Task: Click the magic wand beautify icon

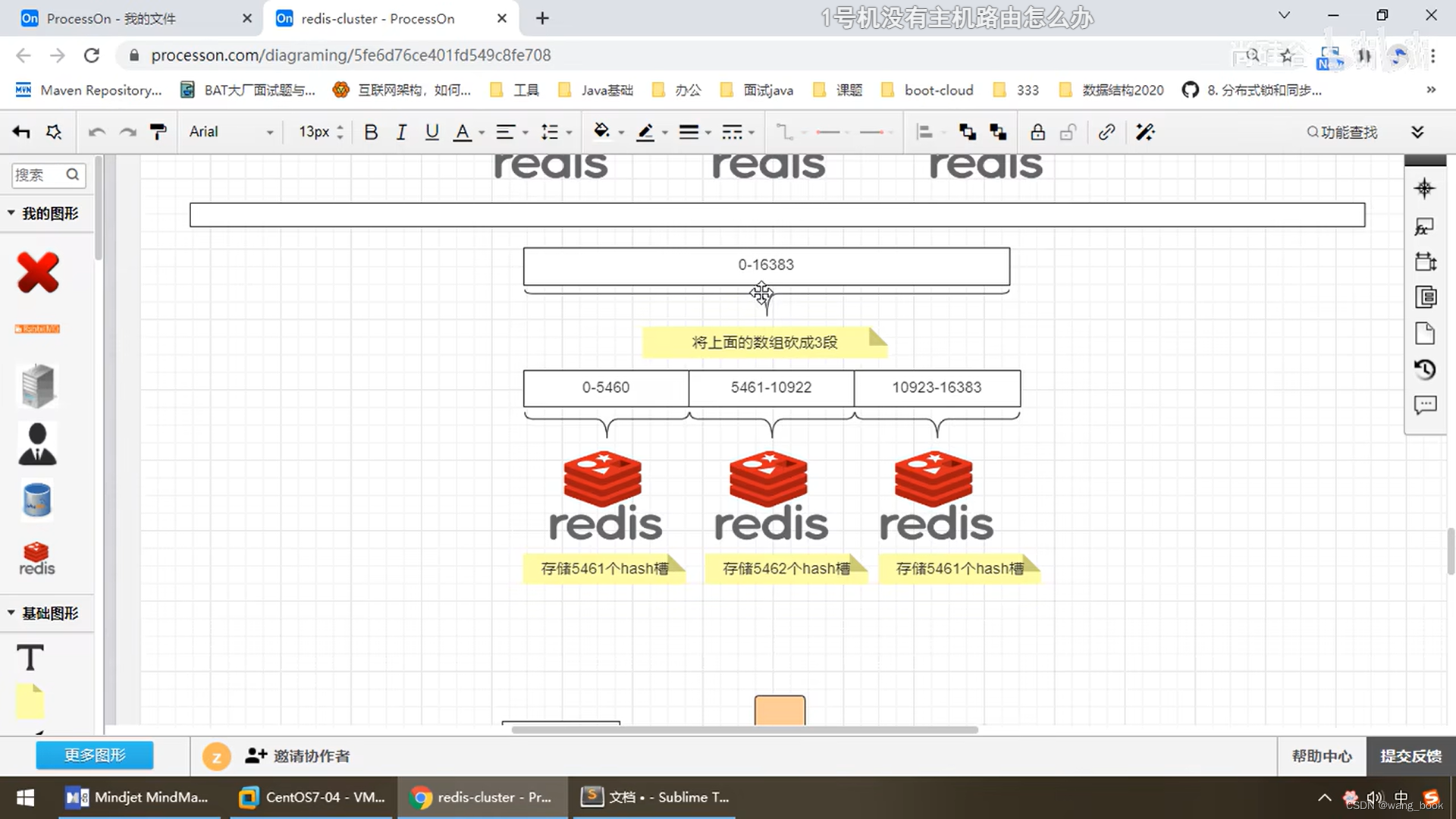Action: 1145,132
